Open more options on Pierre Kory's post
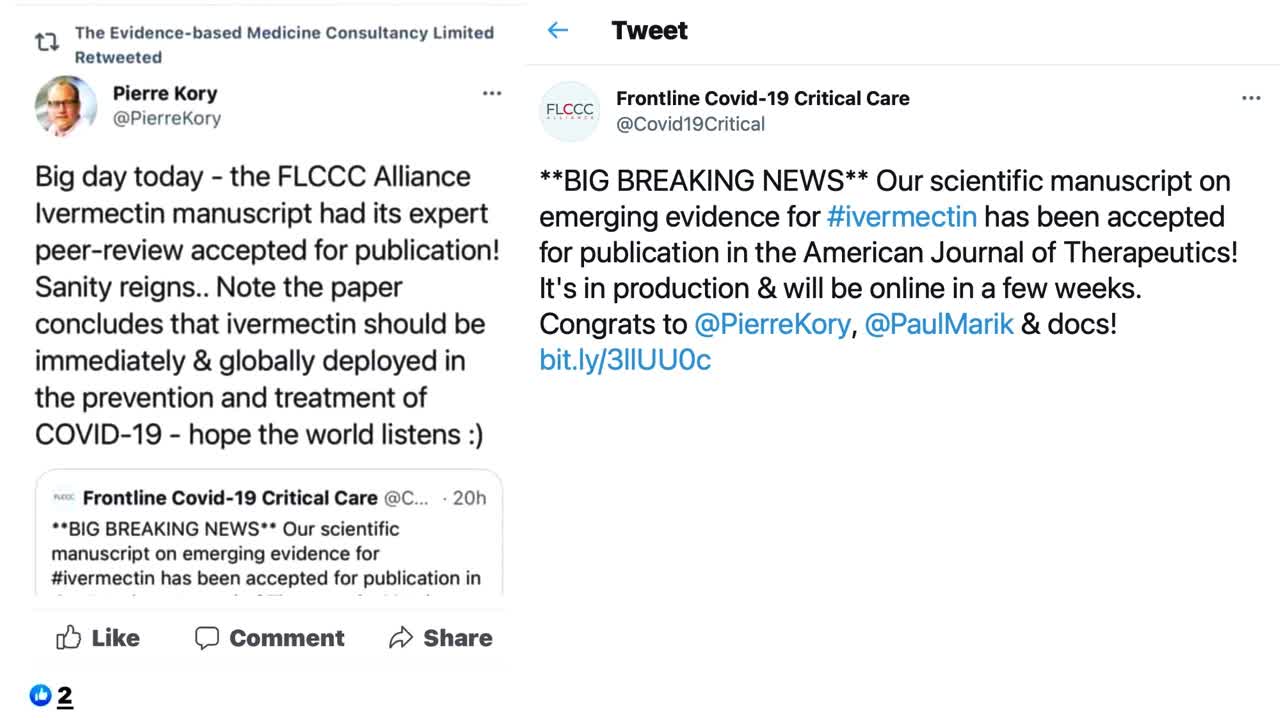The width and height of the screenshot is (1280, 720). coord(491,94)
